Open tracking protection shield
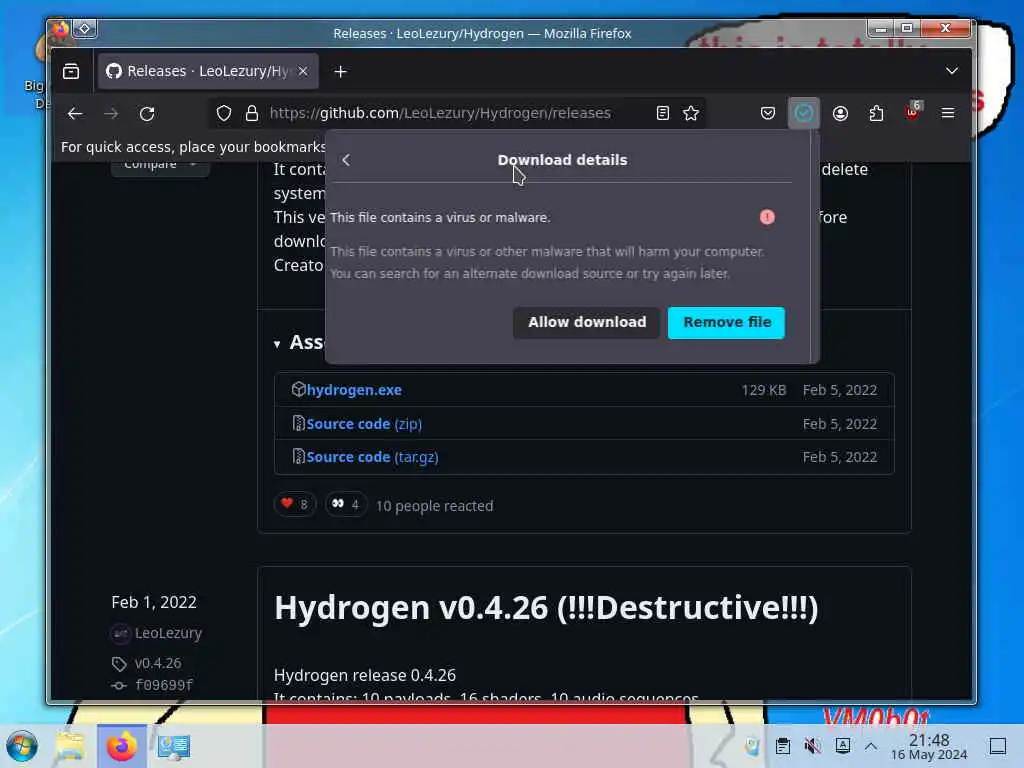 click(224, 114)
